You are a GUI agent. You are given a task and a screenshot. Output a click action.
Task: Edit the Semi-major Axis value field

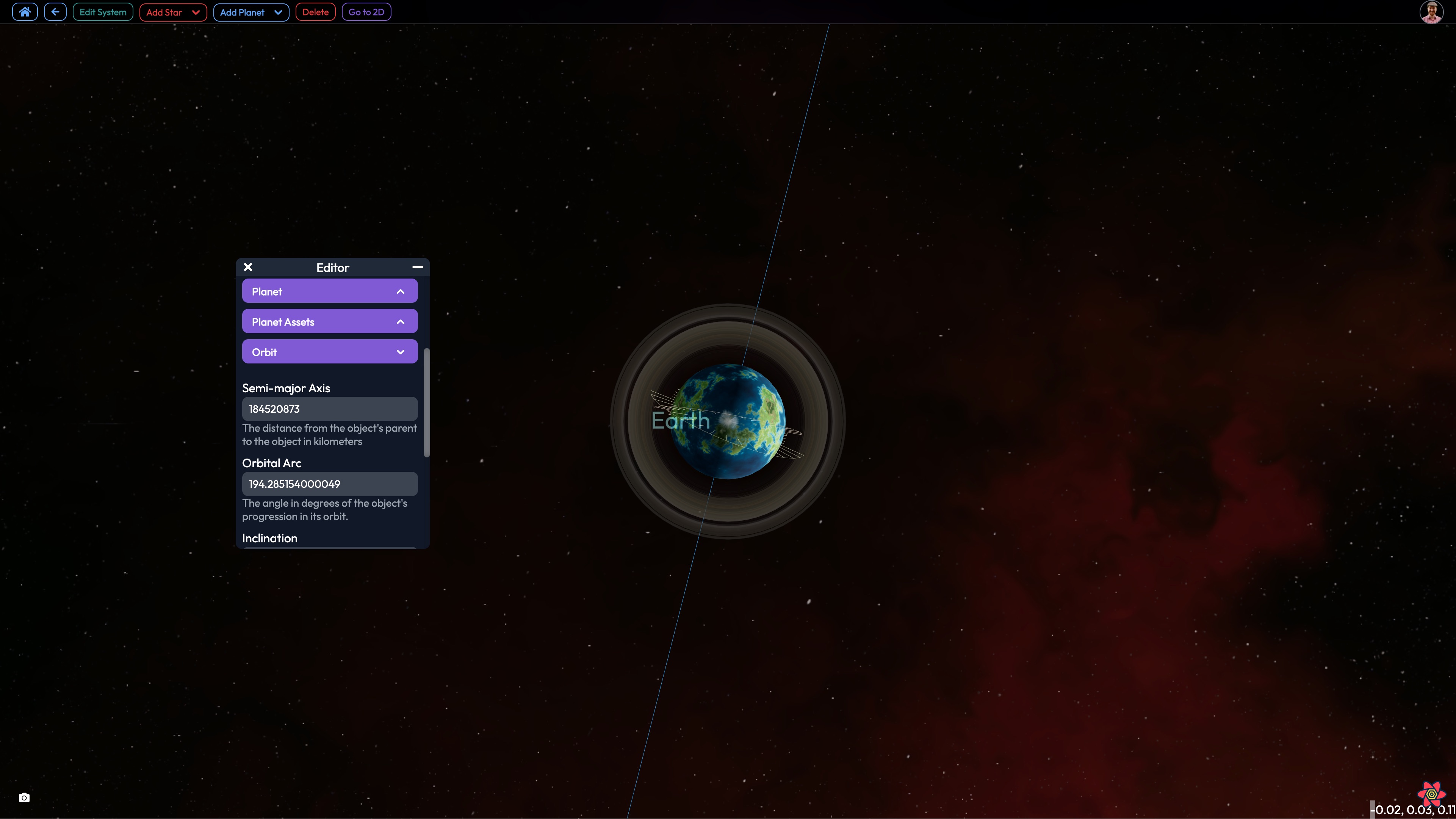tap(330, 409)
